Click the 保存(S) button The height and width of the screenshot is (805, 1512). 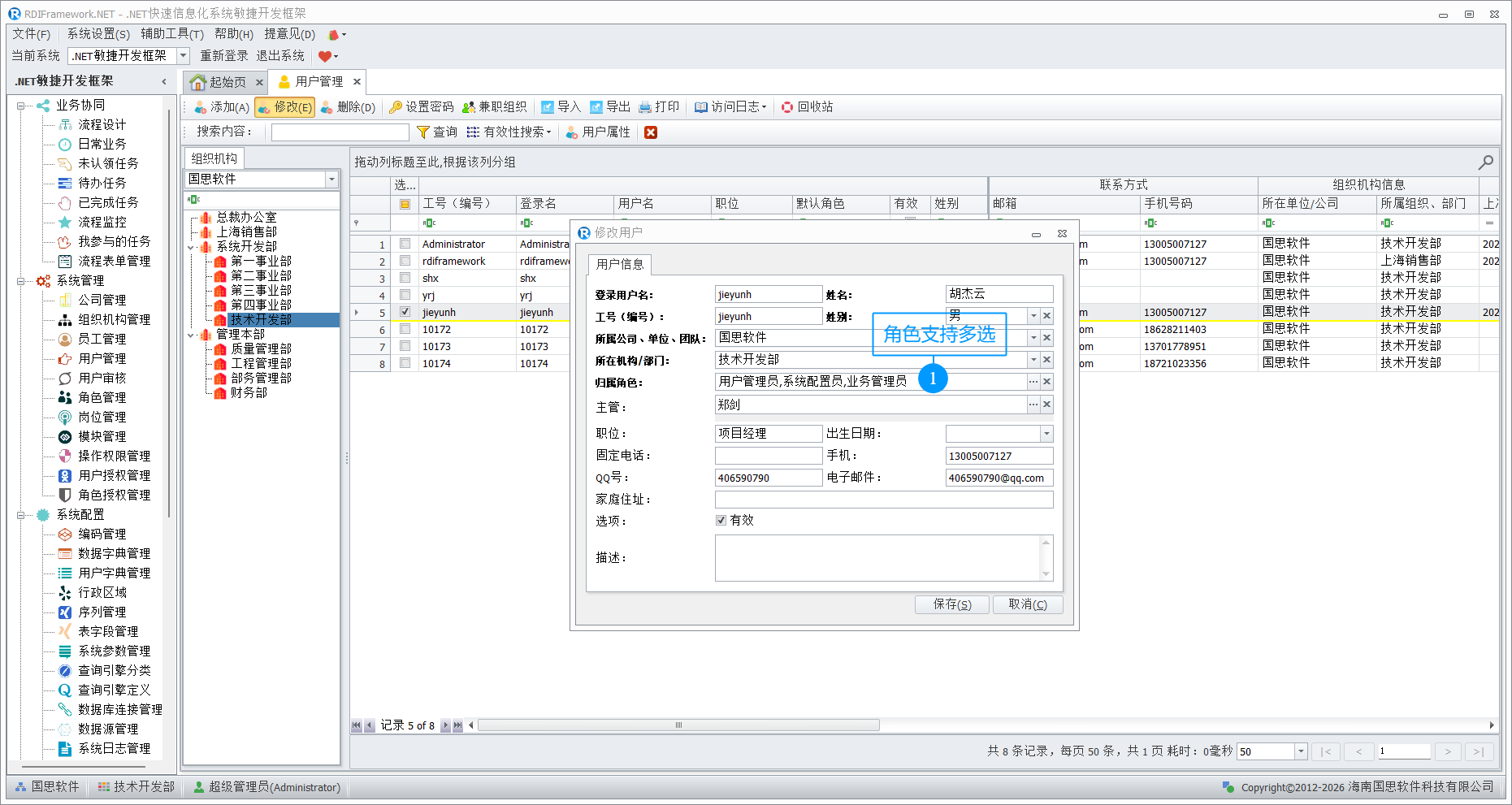[951, 604]
